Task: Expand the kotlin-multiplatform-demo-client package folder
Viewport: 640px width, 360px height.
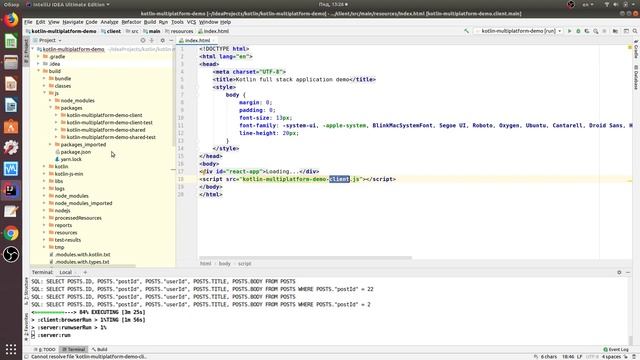Action: point(57,115)
